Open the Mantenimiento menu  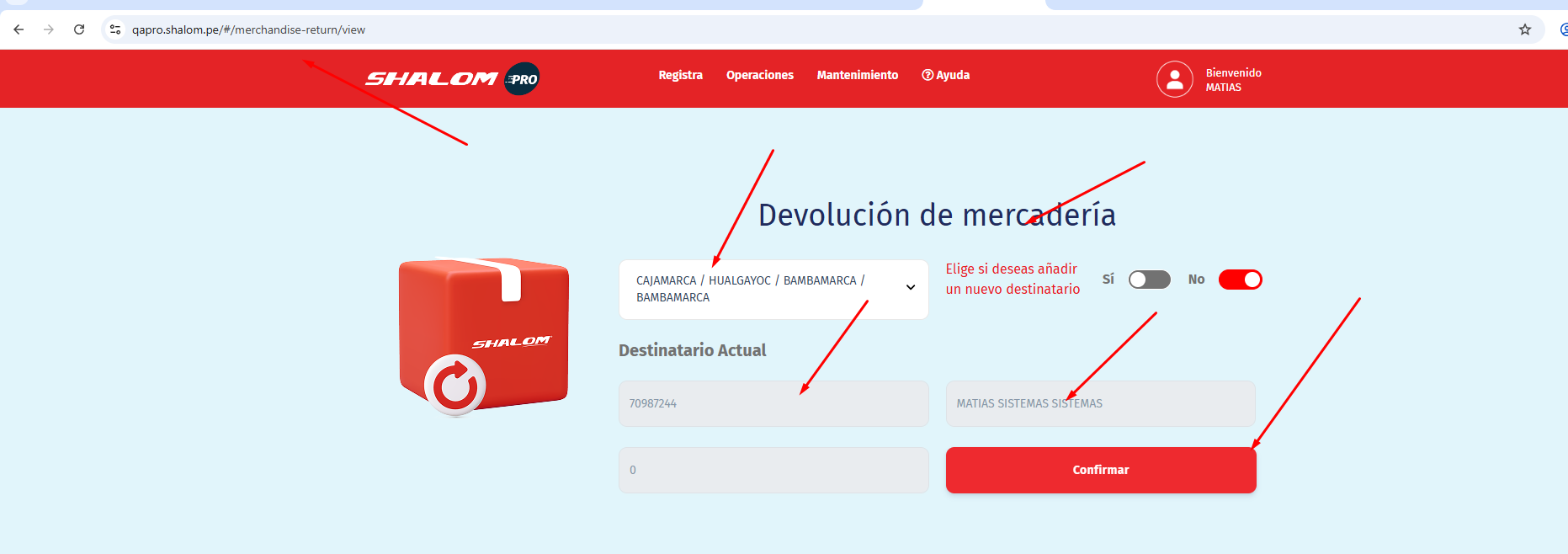857,75
